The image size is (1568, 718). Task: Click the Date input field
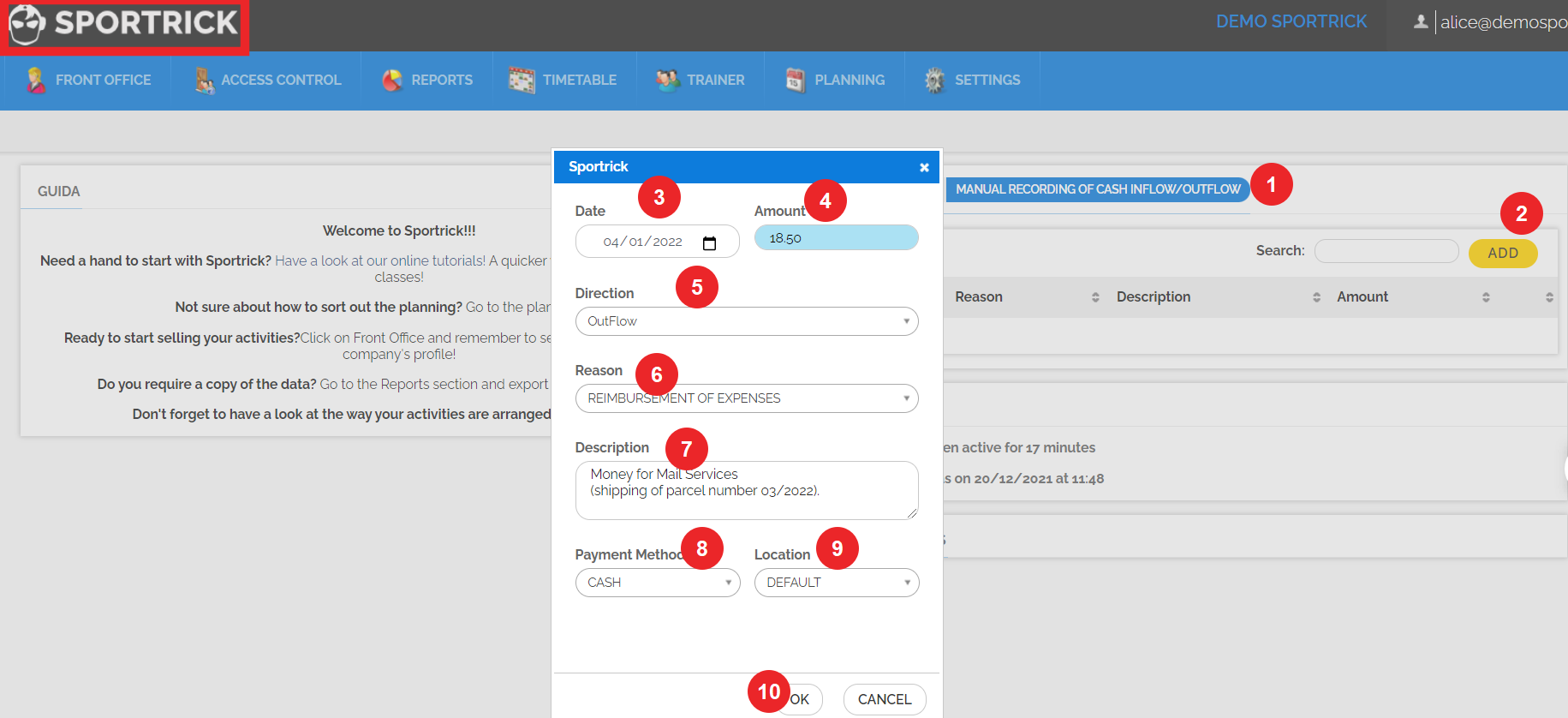[x=657, y=242]
